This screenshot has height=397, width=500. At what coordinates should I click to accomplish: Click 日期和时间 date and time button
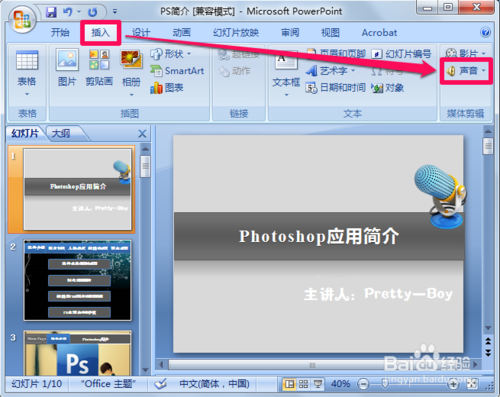(x=336, y=88)
